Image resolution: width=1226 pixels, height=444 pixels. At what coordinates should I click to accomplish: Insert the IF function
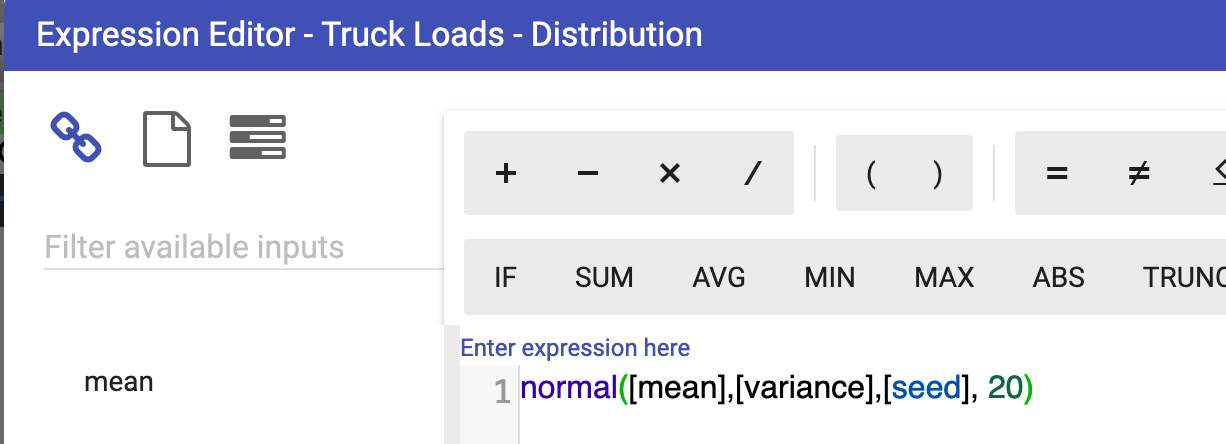pos(506,277)
